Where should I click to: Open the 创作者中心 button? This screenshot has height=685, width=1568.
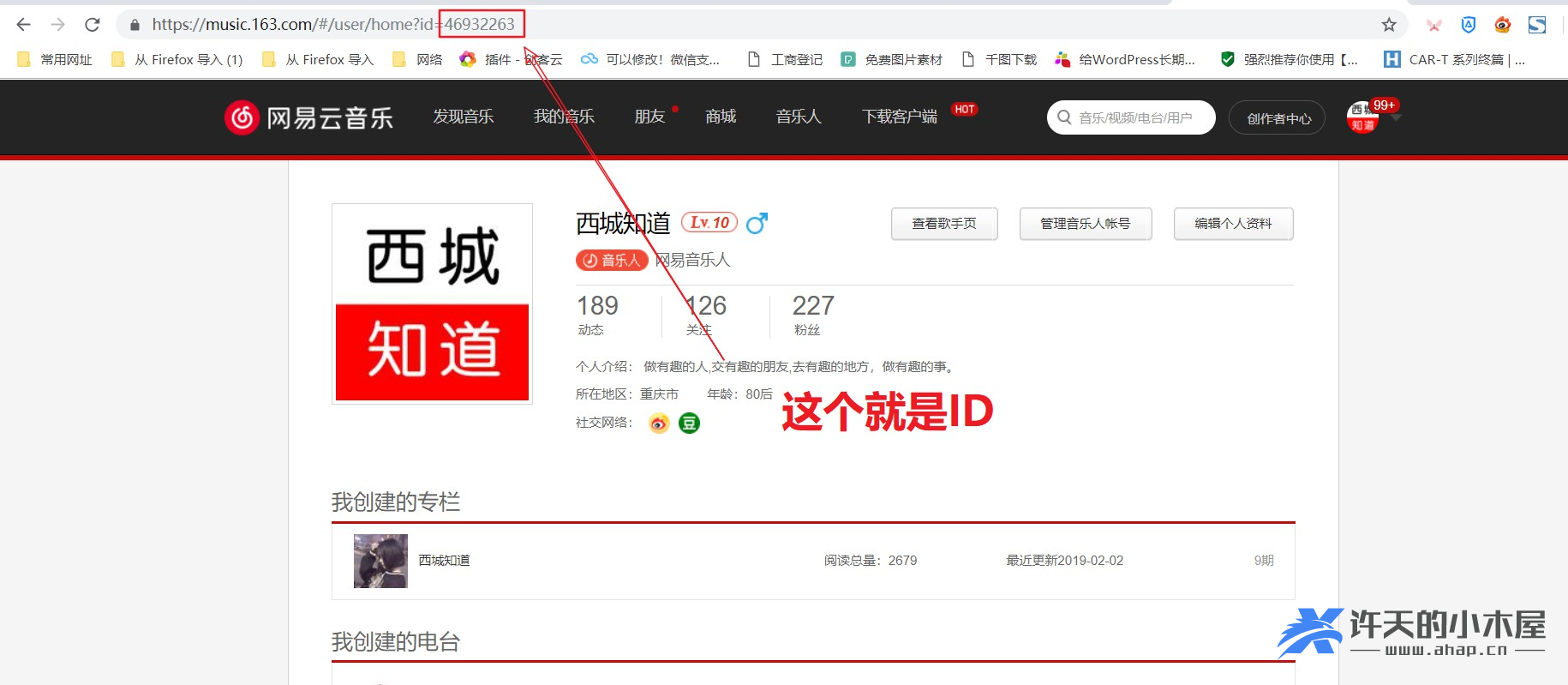pos(1277,118)
